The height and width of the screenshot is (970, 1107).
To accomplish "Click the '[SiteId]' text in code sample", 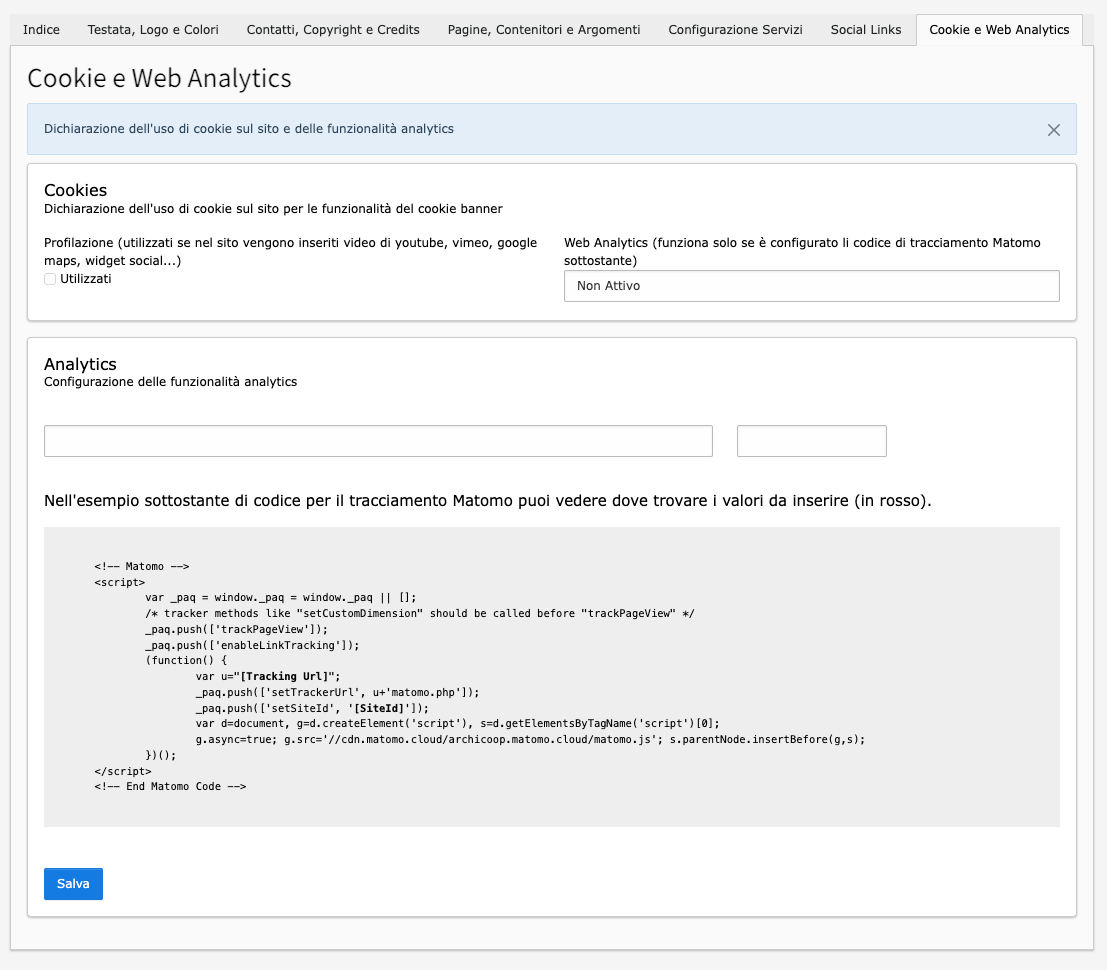I will (x=379, y=708).
